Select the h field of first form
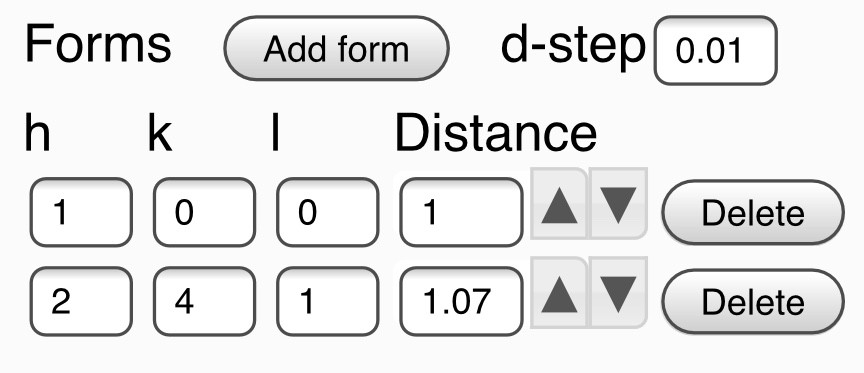 (81, 212)
